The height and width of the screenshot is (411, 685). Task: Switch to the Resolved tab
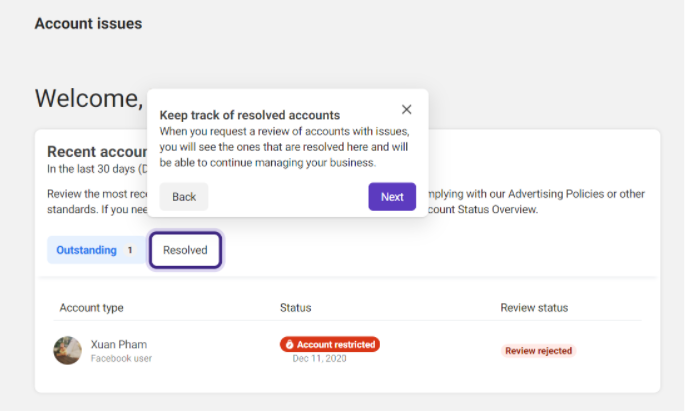(185, 250)
